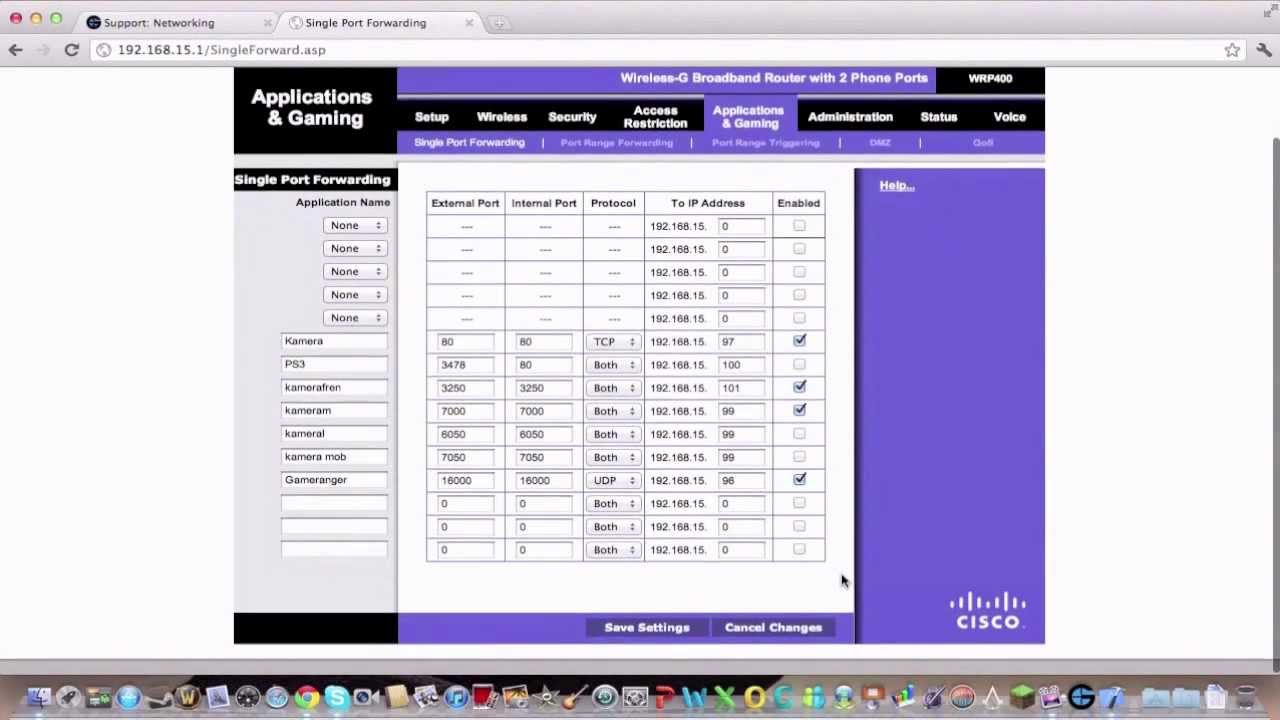View the Status tab

point(939,117)
